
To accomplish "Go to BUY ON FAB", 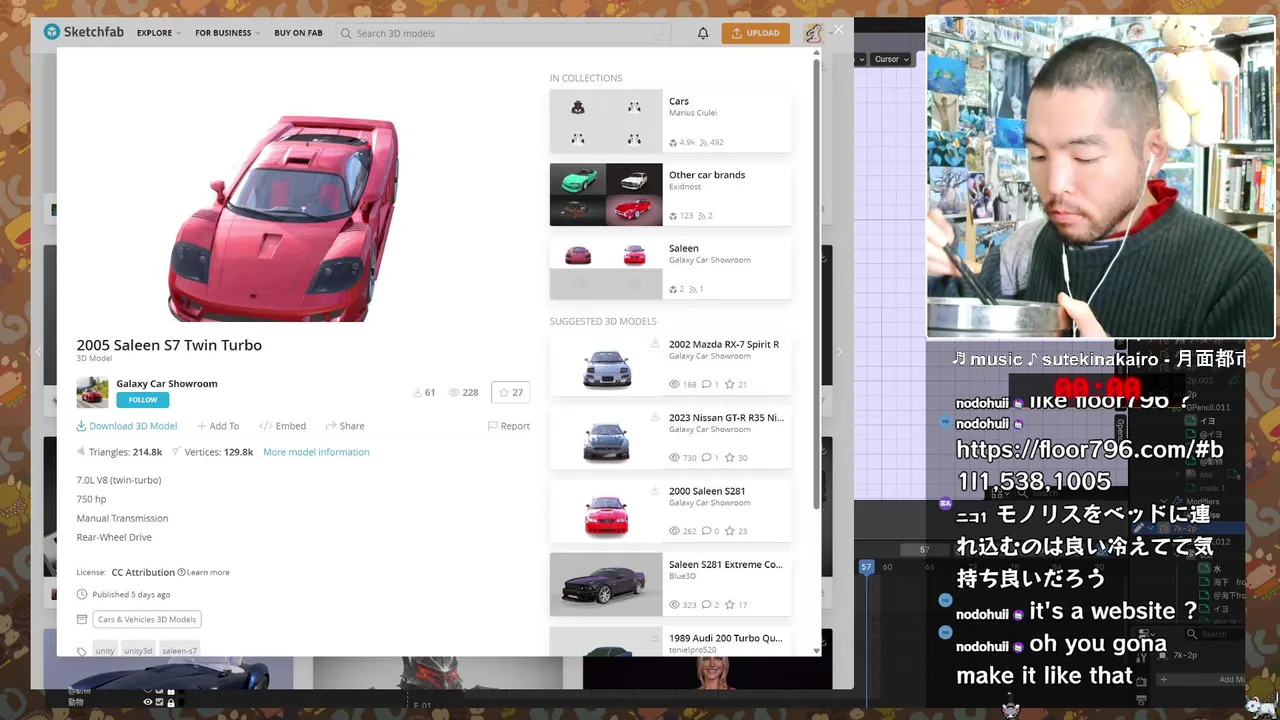I will 298,33.
